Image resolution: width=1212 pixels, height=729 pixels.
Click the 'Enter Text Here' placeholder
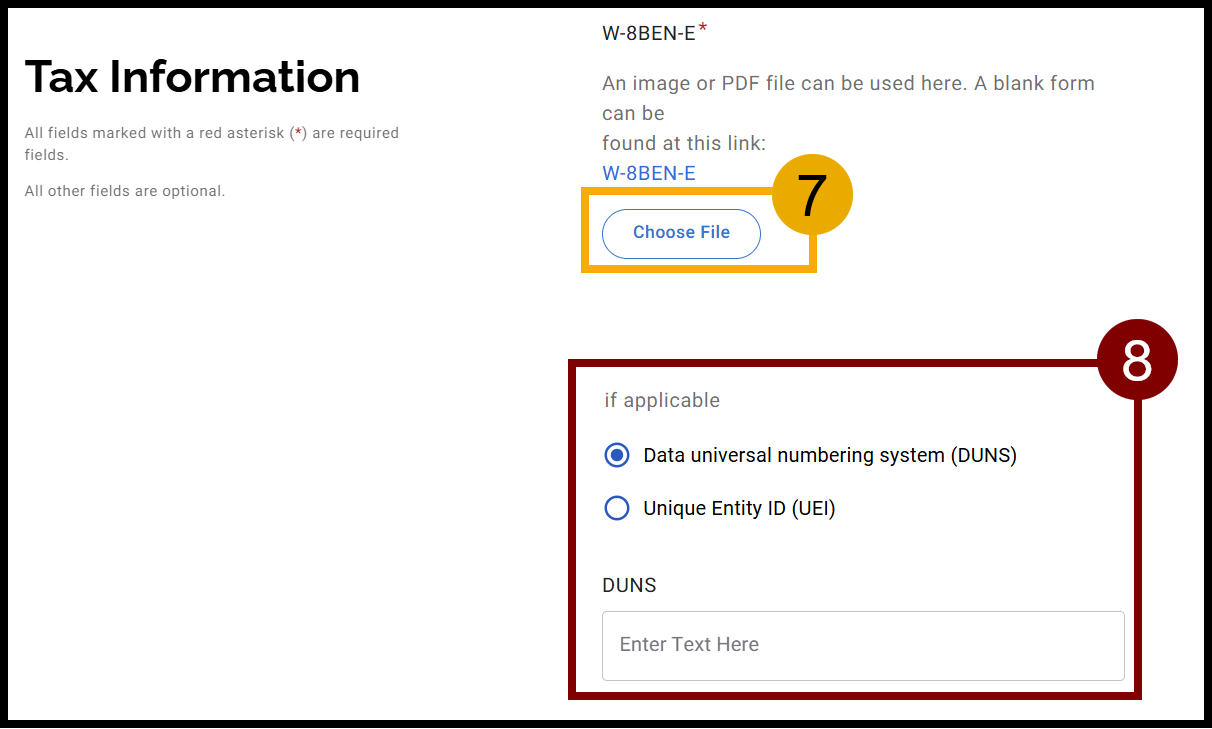click(687, 645)
